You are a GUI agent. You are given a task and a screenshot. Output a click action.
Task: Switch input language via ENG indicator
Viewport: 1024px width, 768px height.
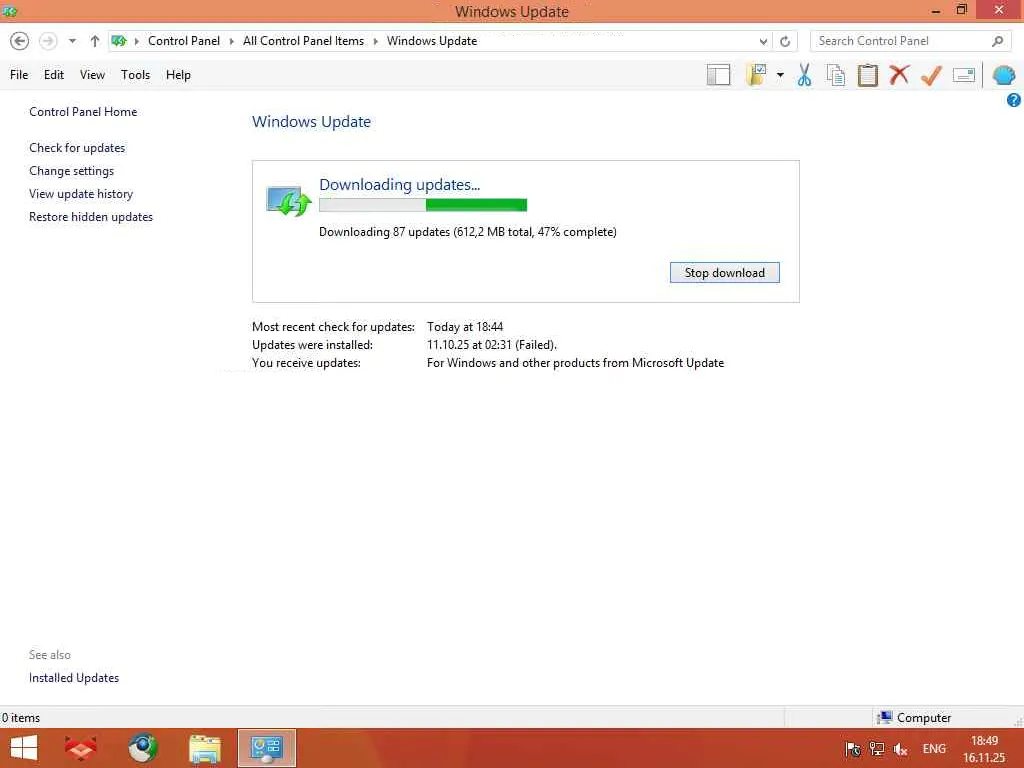click(934, 749)
